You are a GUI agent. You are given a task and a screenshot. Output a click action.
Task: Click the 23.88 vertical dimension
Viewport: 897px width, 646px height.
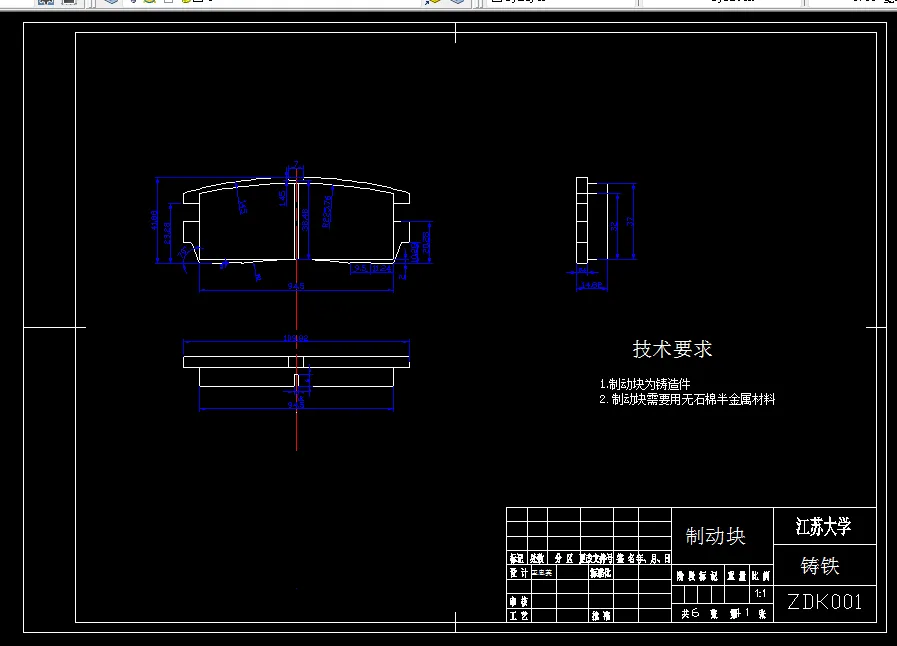167,233
